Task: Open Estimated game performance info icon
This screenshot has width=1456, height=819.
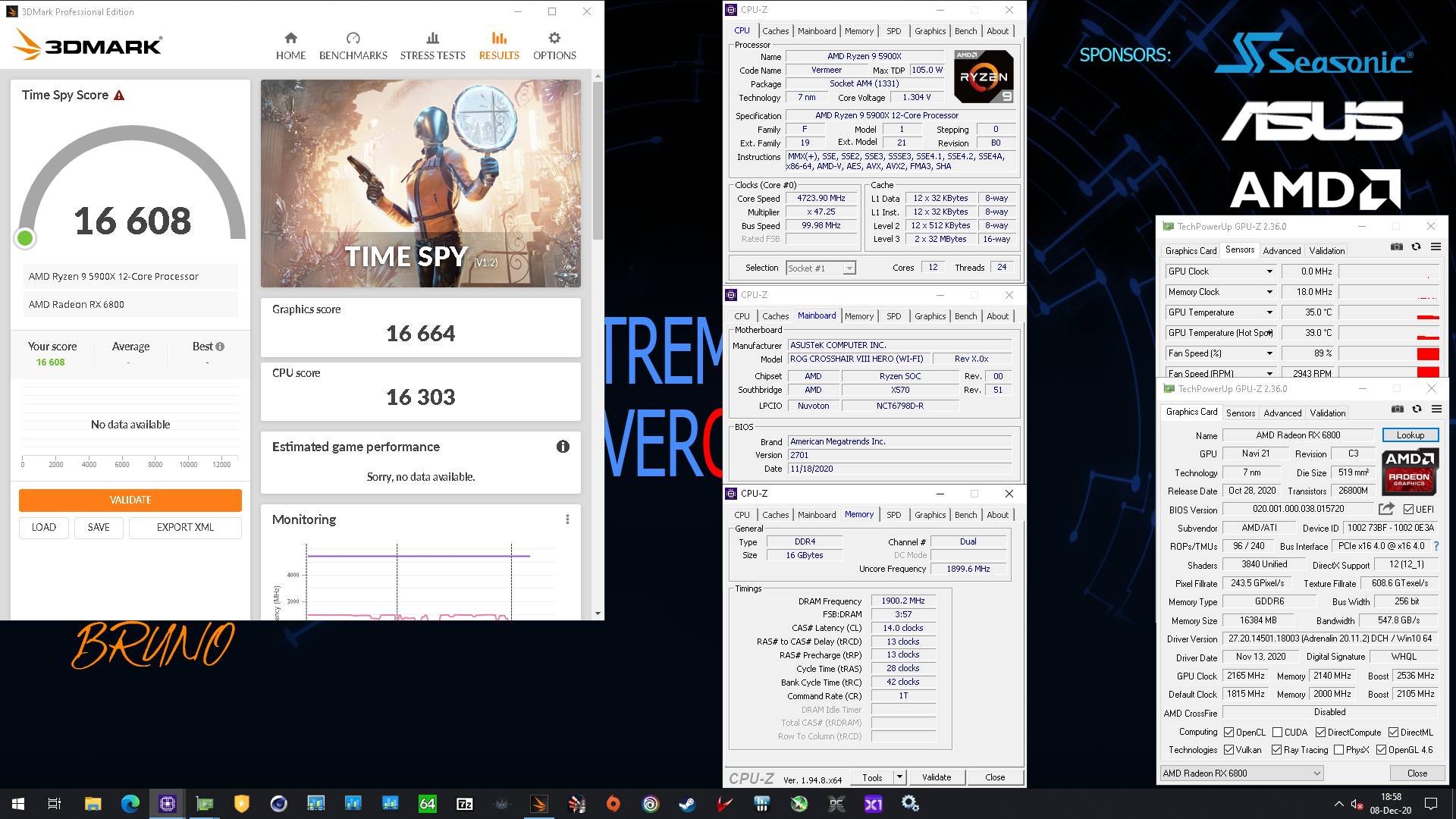Action: point(563,447)
